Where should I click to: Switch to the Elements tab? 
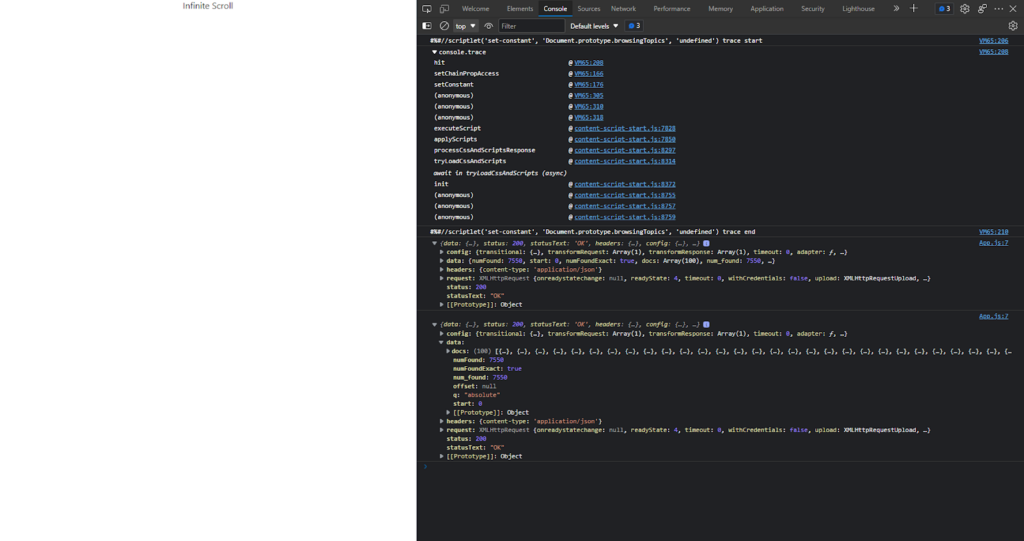click(520, 8)
